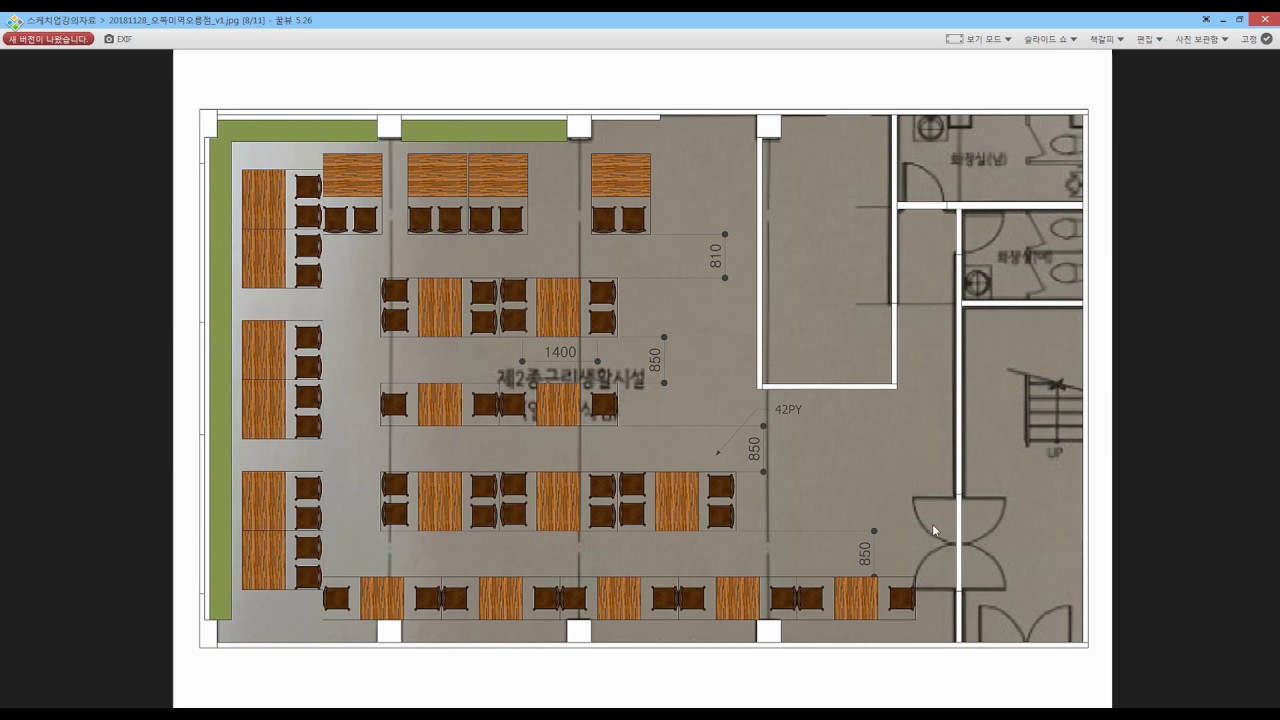Click the '810' dimension label
The width and height of the screenshot is (1280, 720).
pos(716,256)
